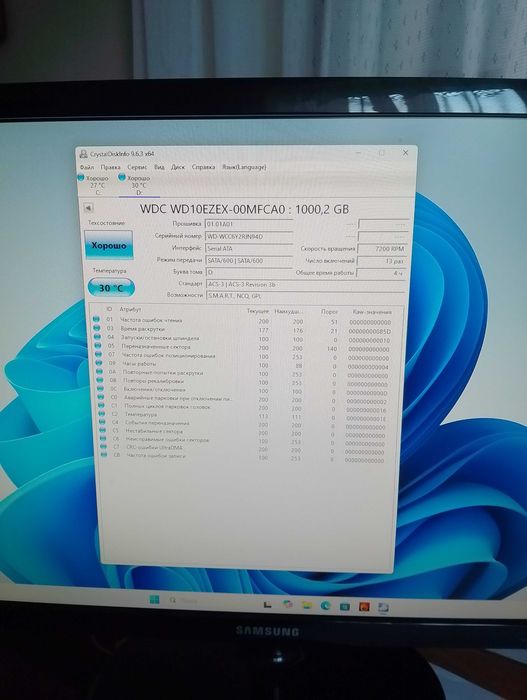Image resolution: width=527 pixels, height=700 pixels.
Task: Open the Файл menu
Action: [x=87, y=167]
